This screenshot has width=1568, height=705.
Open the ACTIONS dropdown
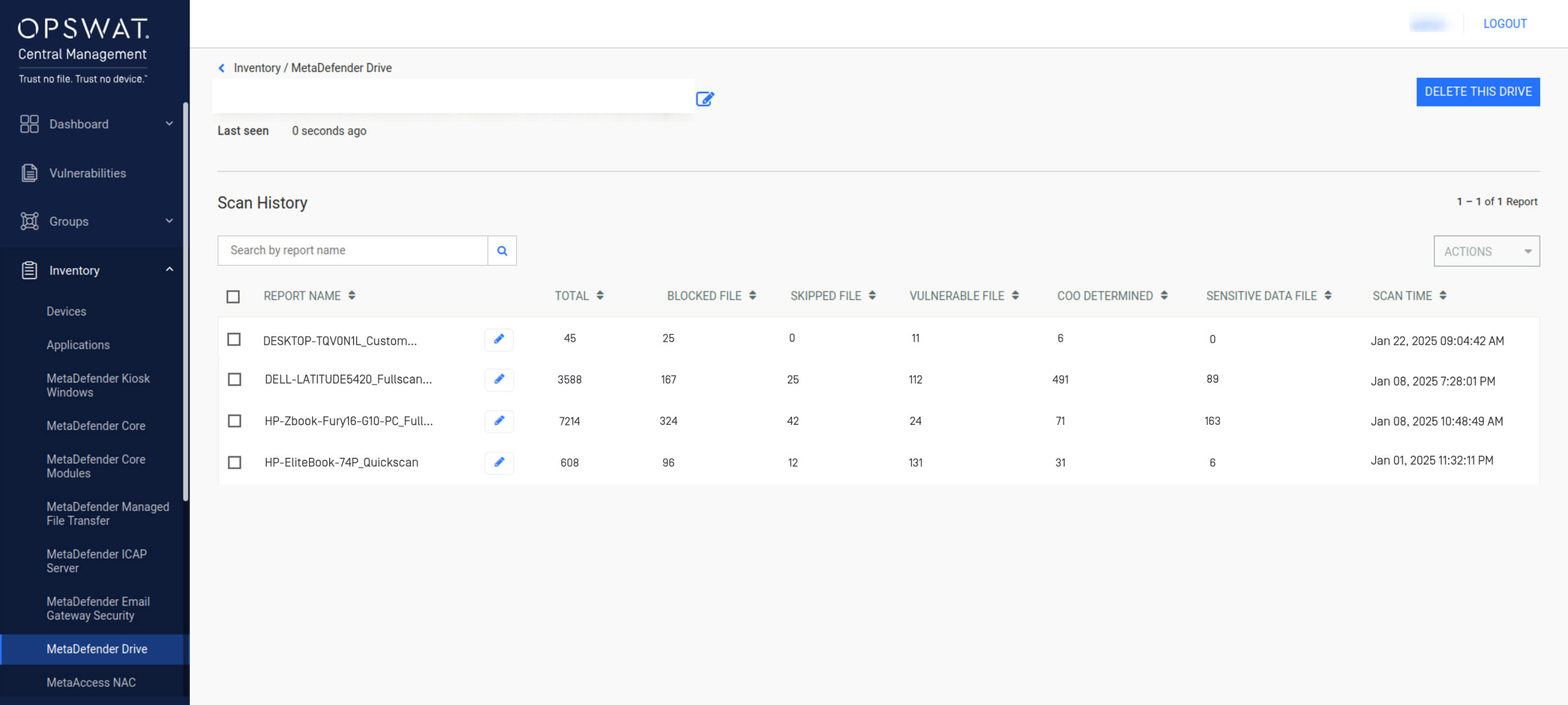click(x=1486, y=251)
